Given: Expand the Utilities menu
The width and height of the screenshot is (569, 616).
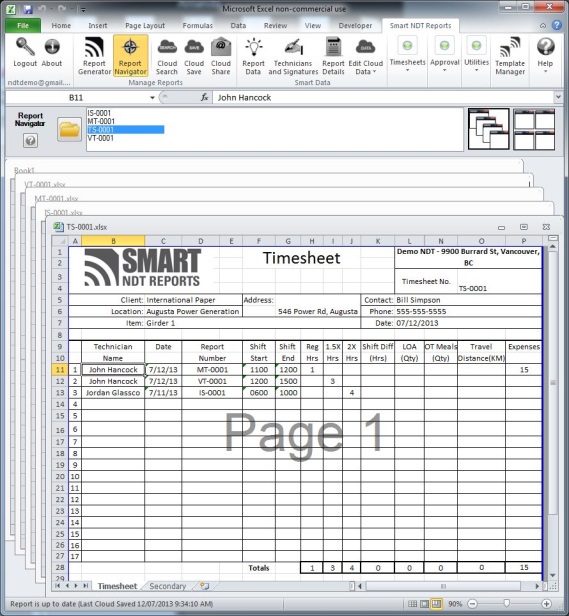Looking at the screenshot, I should (x=476, y=55).
